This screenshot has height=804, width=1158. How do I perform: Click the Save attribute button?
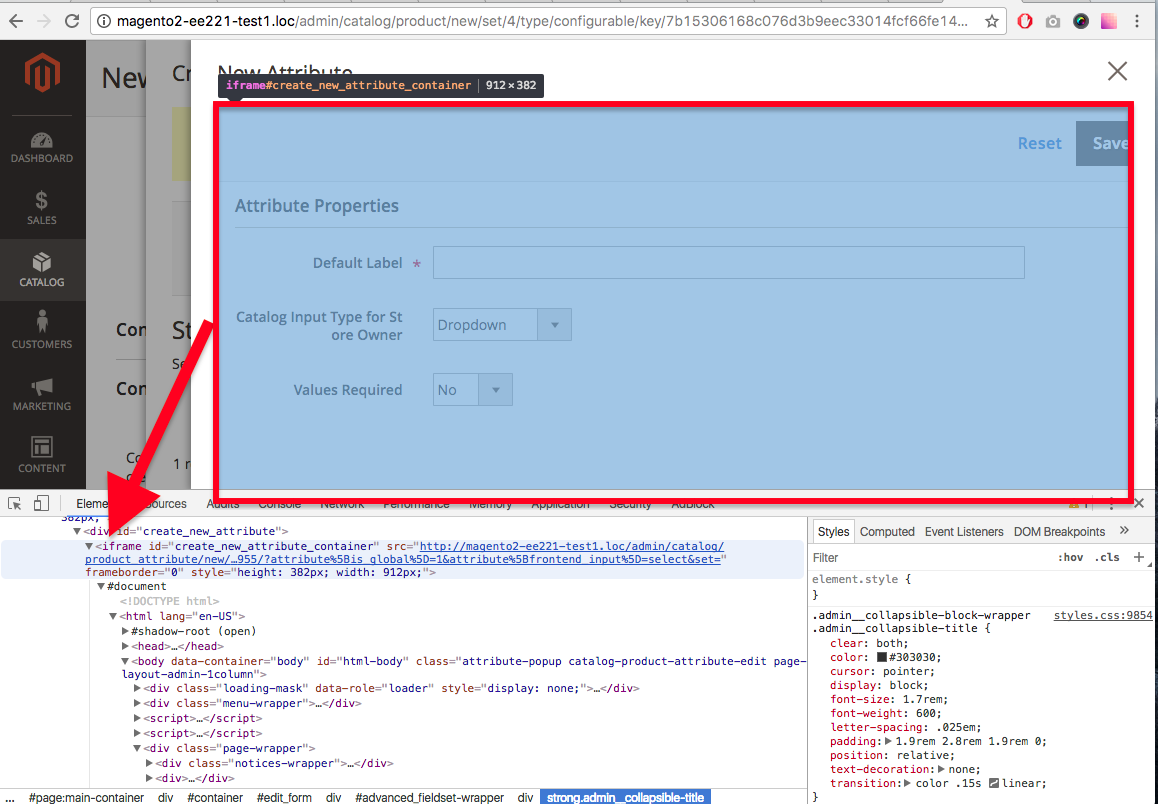(x=1102, y=143)
